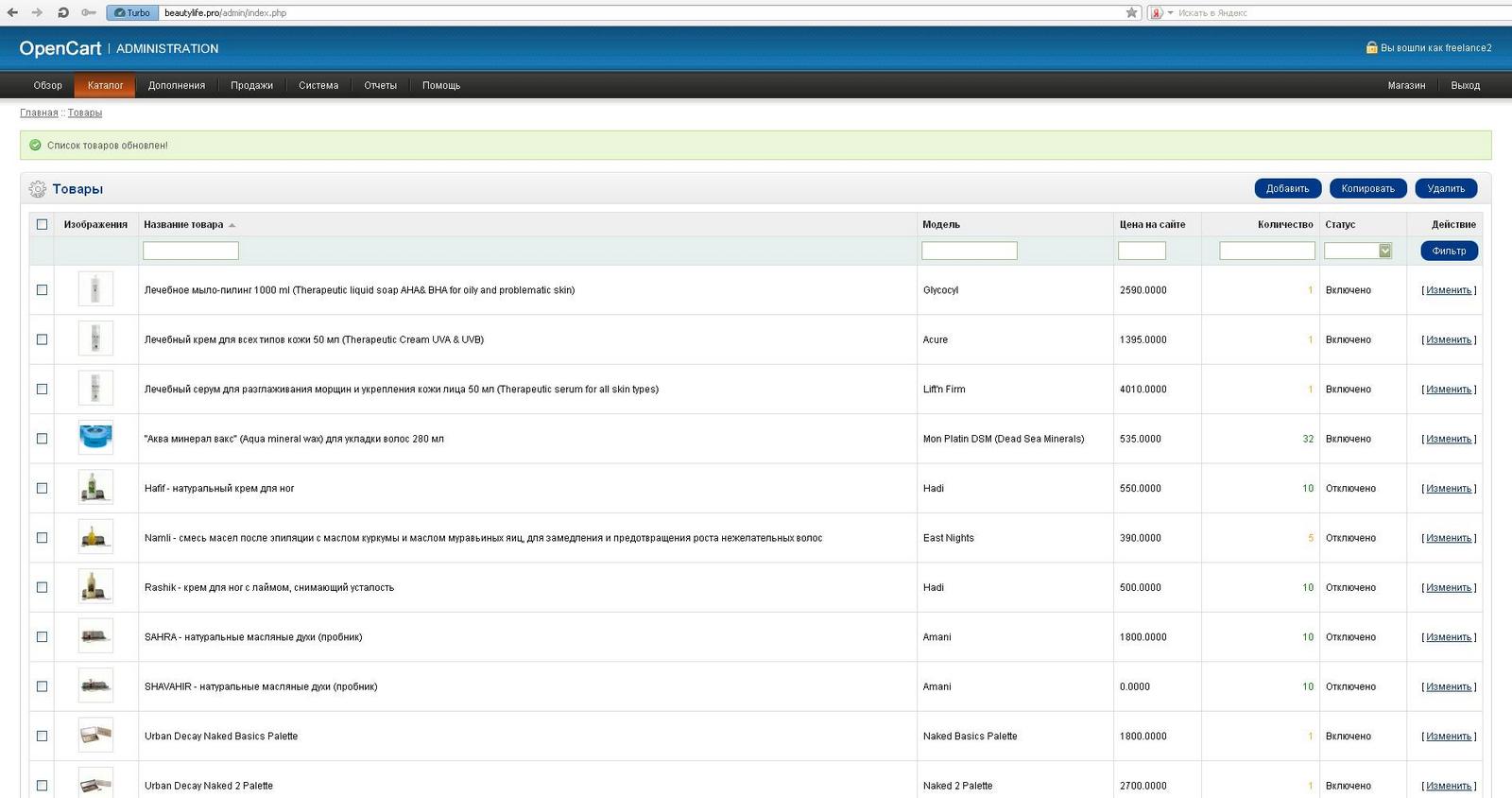Click the green success checkmark icon
1512x798 pixels.
point(35,145)
